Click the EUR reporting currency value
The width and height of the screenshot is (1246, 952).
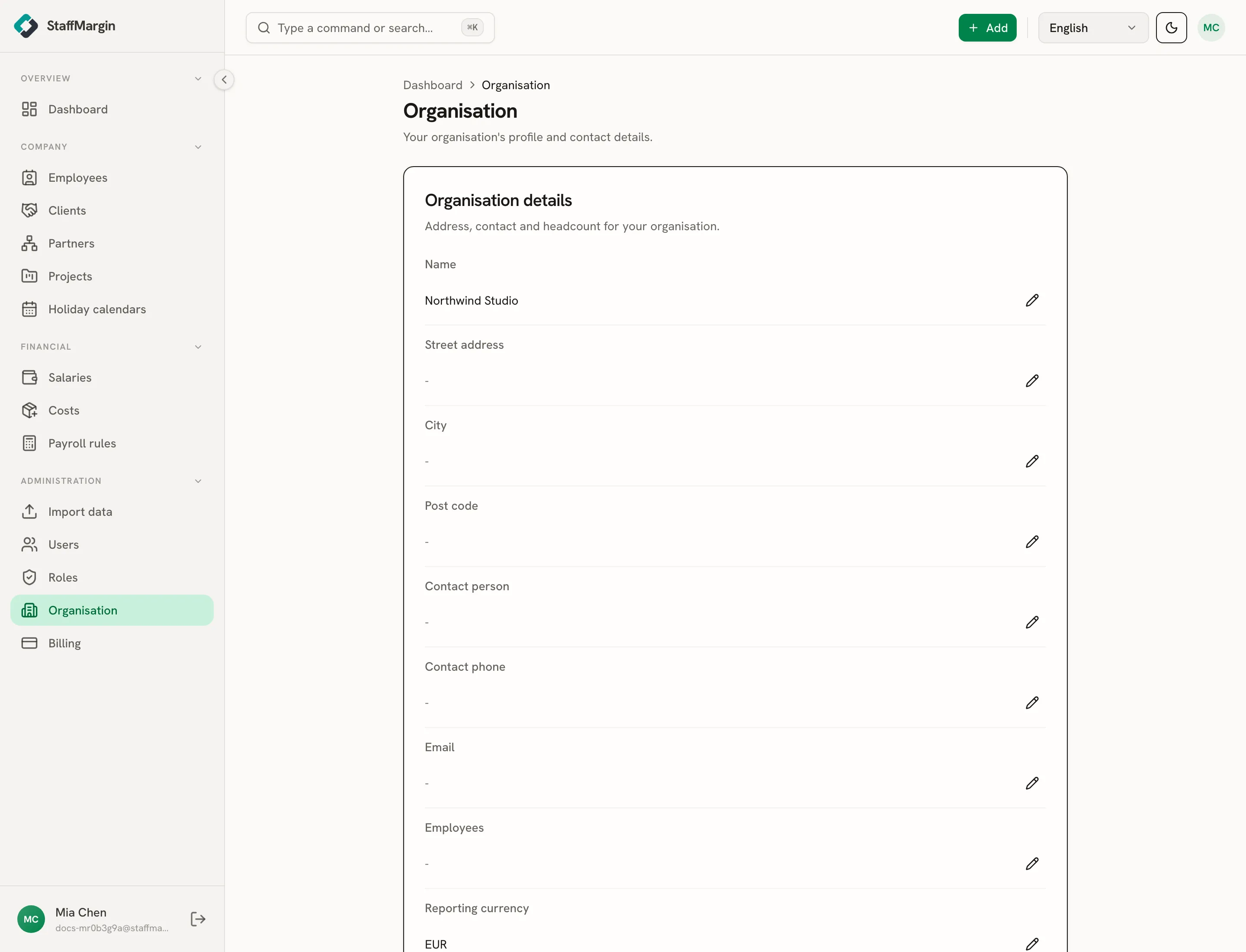(x=436, y=945)
